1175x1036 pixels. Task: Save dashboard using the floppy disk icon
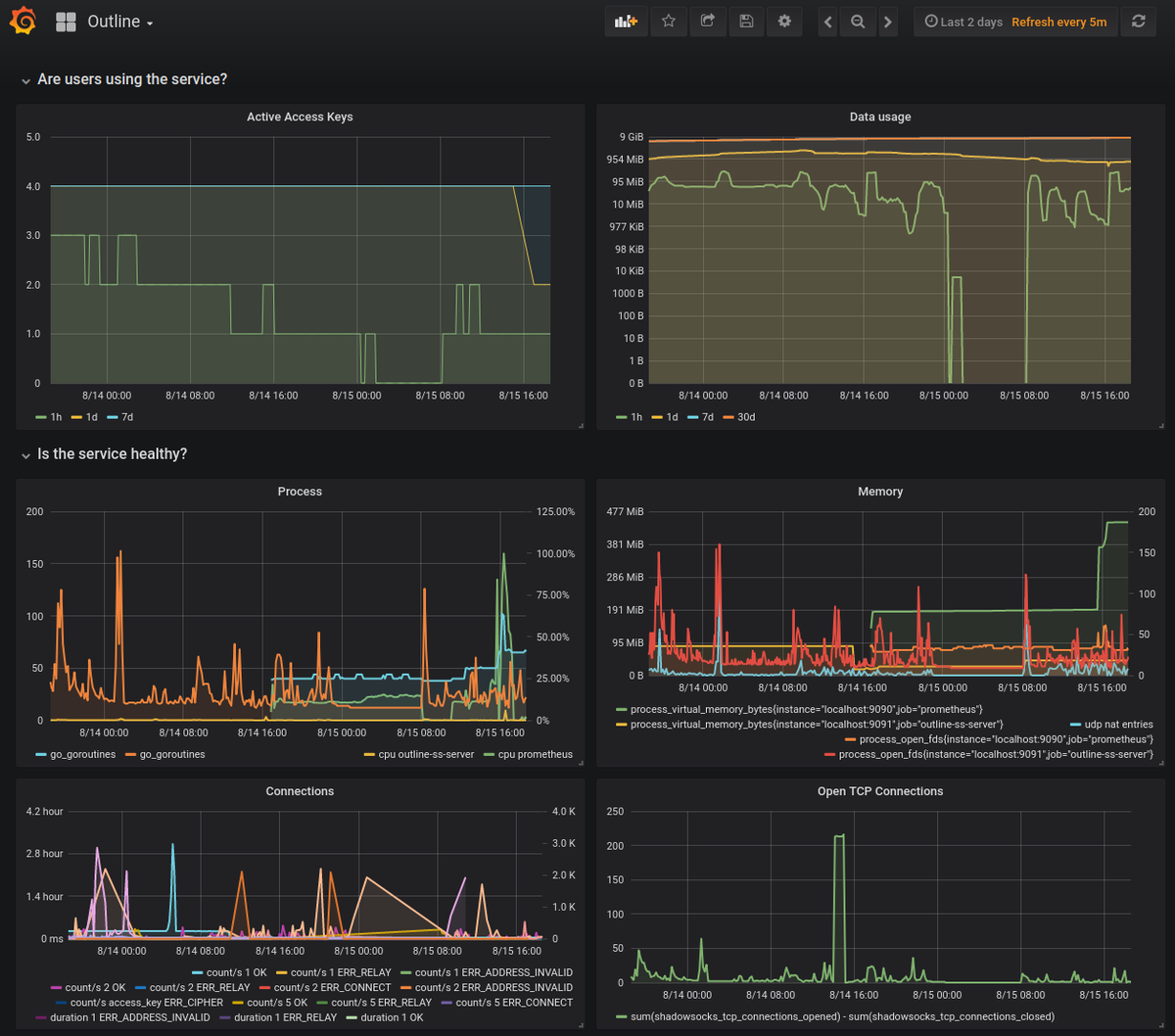click(746, 22)
